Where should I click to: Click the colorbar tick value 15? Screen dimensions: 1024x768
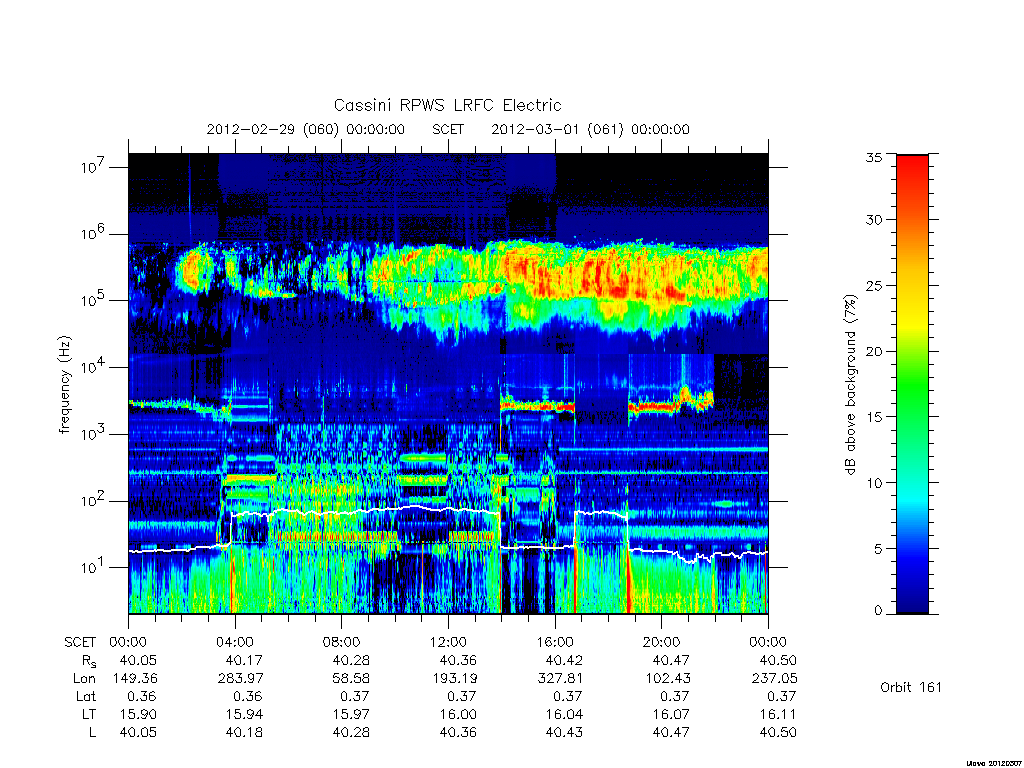(874, 417)
